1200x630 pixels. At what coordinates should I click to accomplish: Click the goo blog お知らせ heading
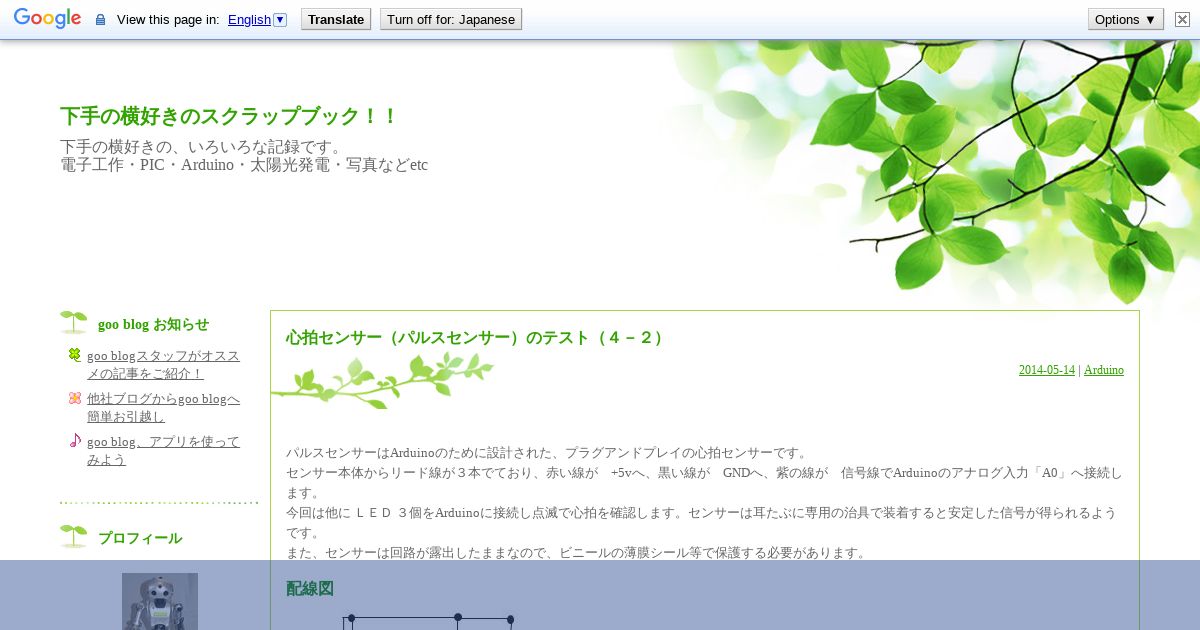153,324
